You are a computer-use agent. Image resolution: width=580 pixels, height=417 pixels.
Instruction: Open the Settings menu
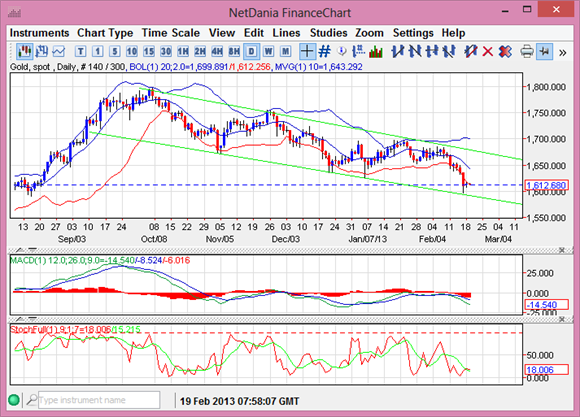point(413,33)
